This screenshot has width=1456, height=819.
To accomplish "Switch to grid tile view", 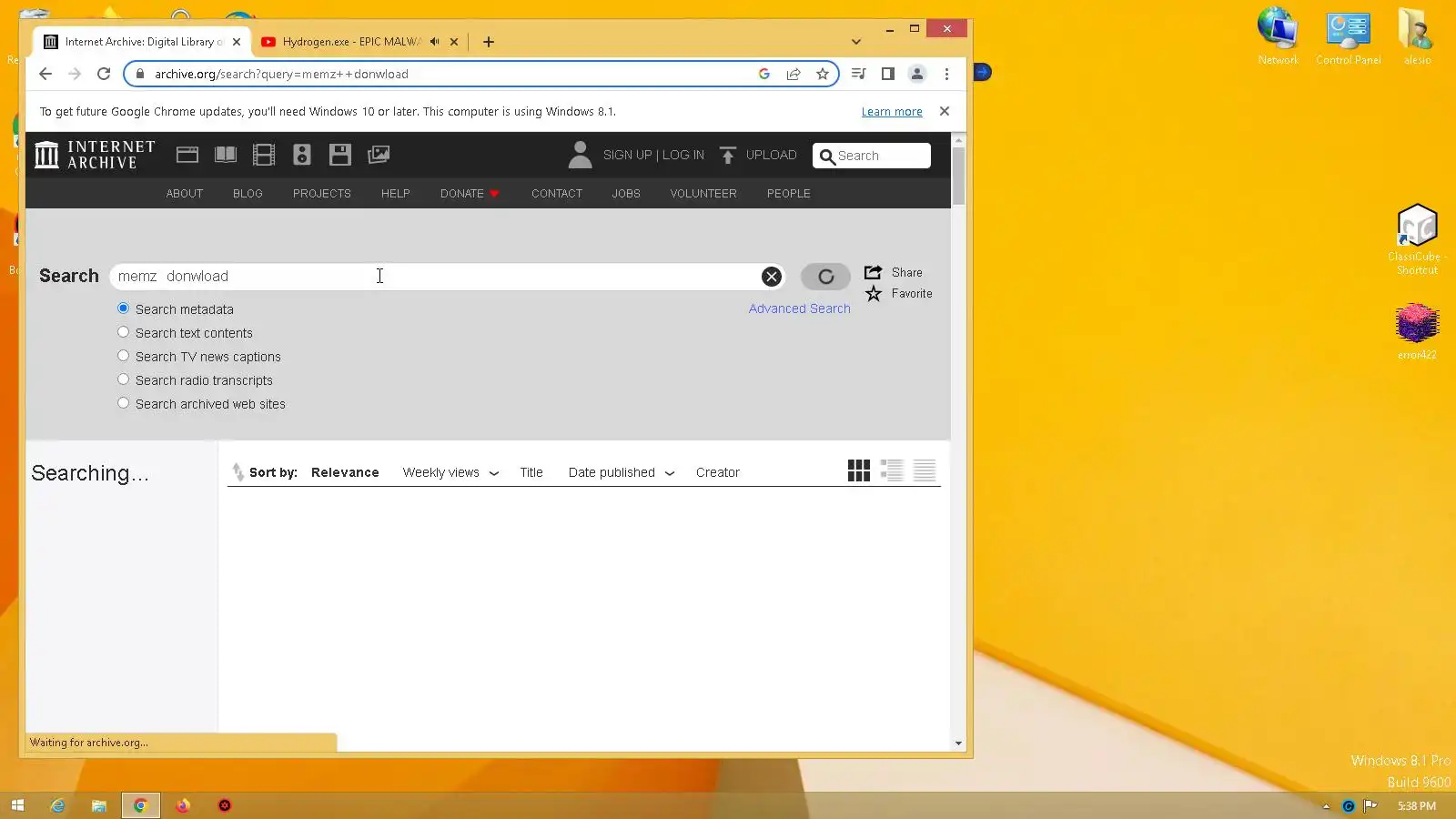I will tap(859, 470).
